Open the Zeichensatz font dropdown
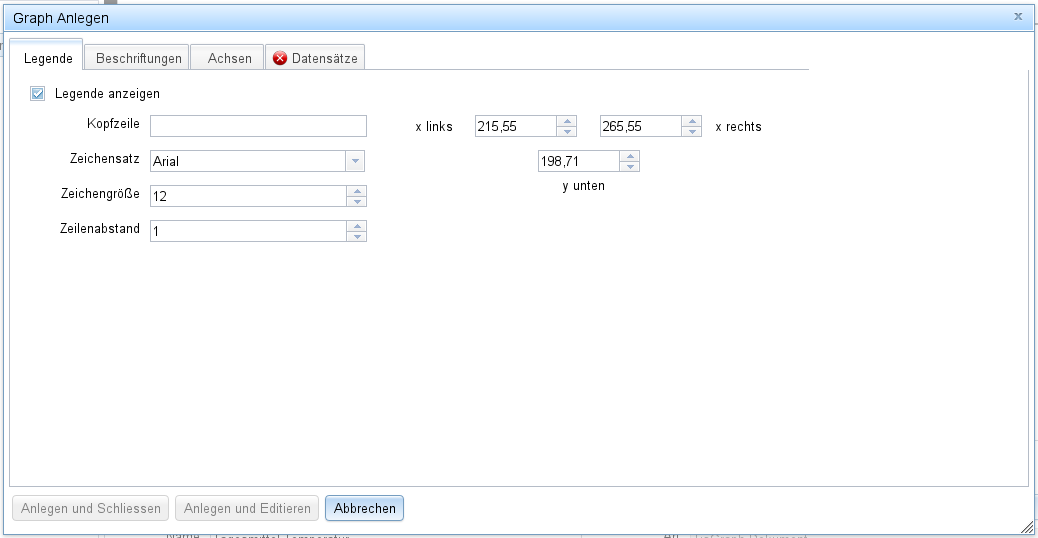 355,161
